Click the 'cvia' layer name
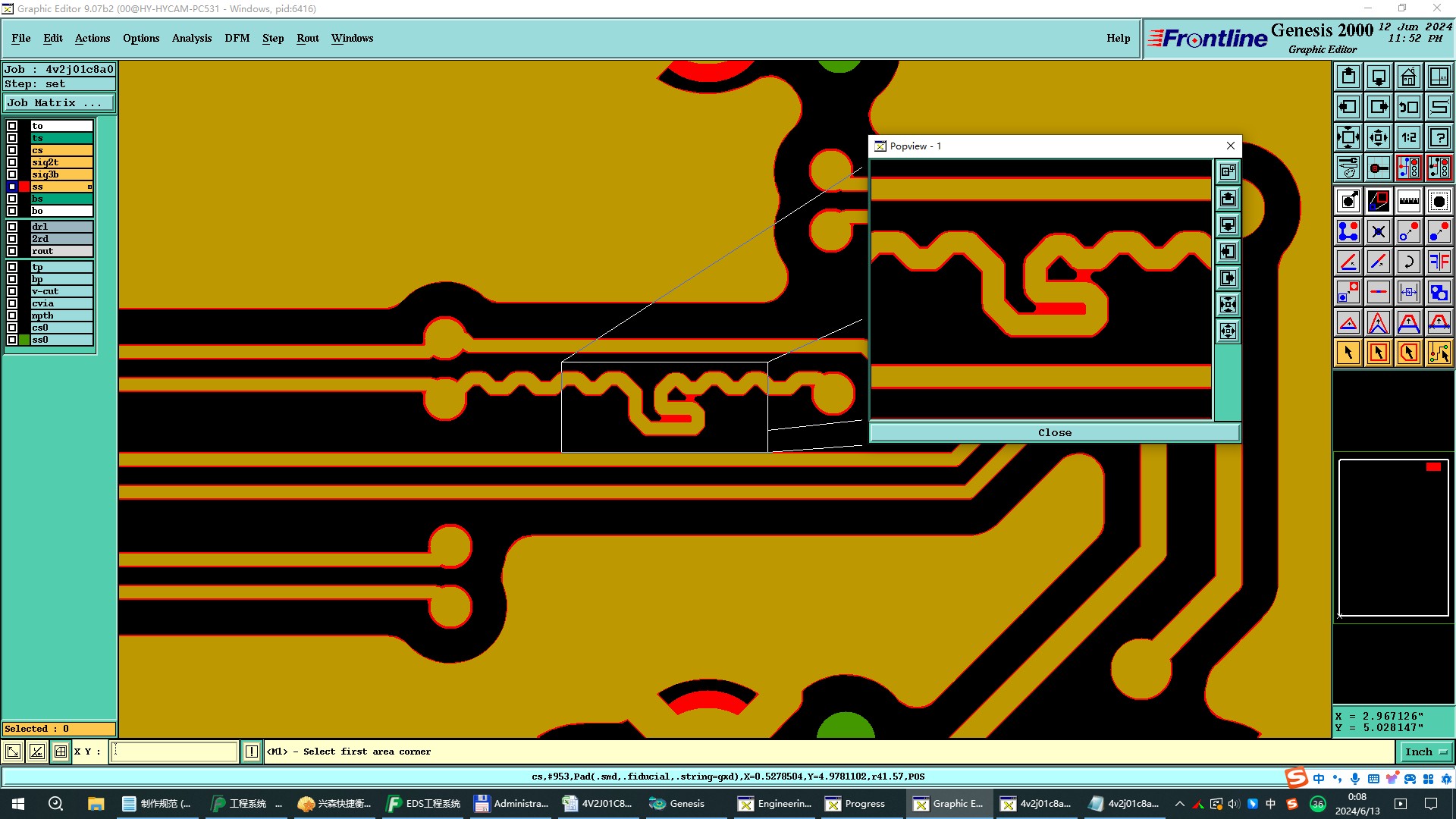 pyautogui.click(x=61, y=303)
